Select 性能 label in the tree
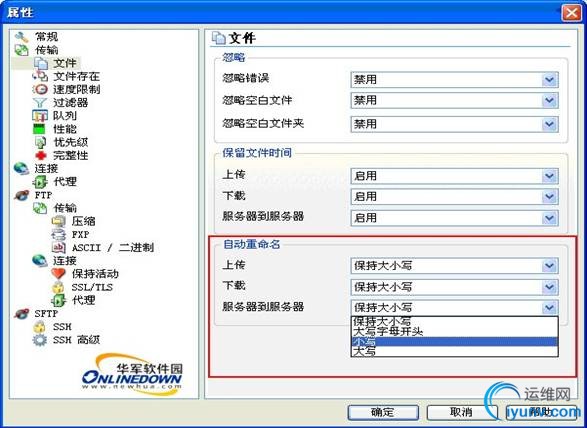Screen dimensions: 587x428 pyautogui.click(x=64, y=129)
